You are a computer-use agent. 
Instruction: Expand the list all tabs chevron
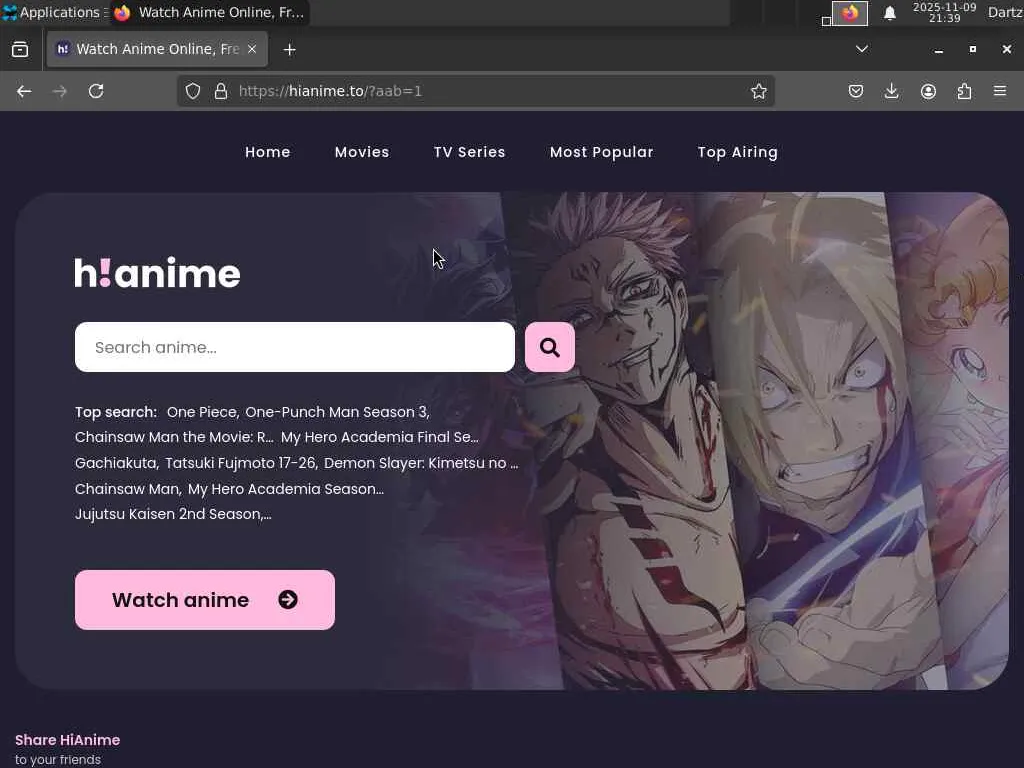[x=861, y=49]
